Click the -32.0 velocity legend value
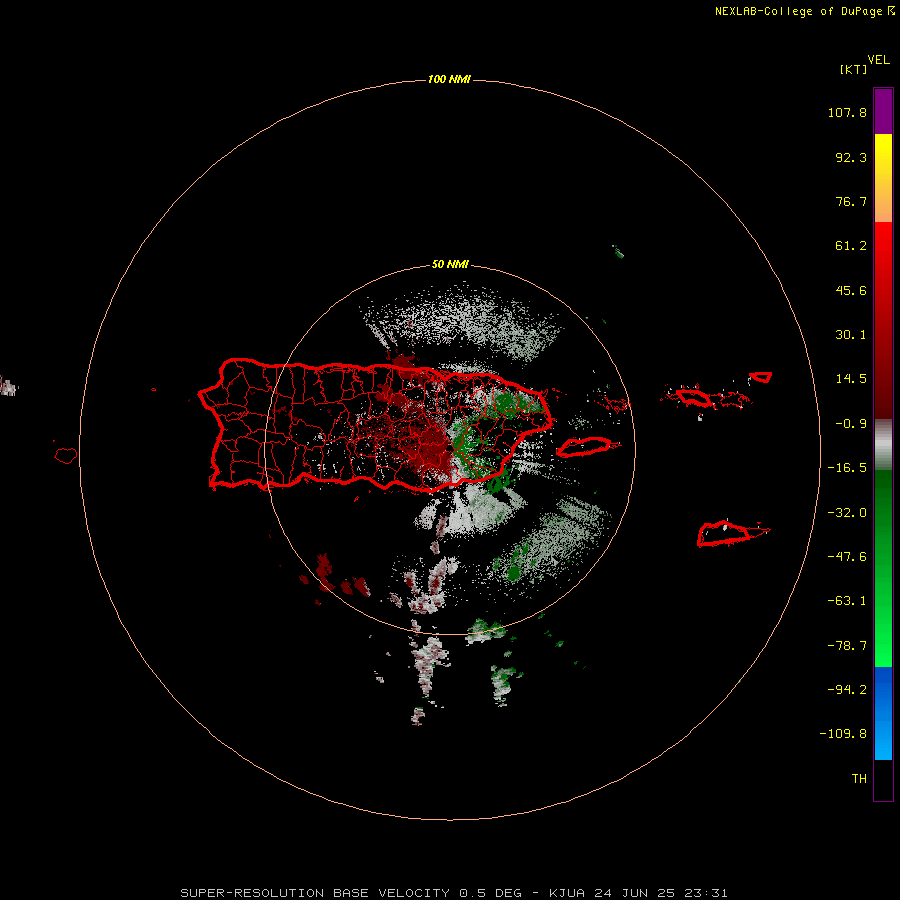 pyautogui.click(x=847, y=513)
